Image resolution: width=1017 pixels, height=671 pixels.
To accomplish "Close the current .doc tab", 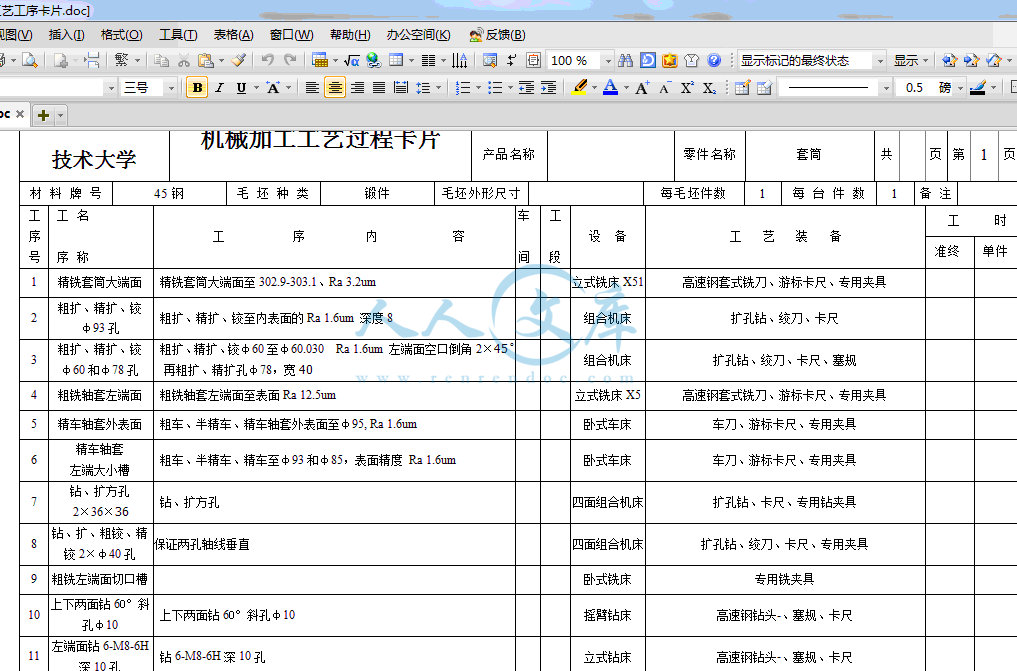I will pyautogui.click(x=19, y=114).
